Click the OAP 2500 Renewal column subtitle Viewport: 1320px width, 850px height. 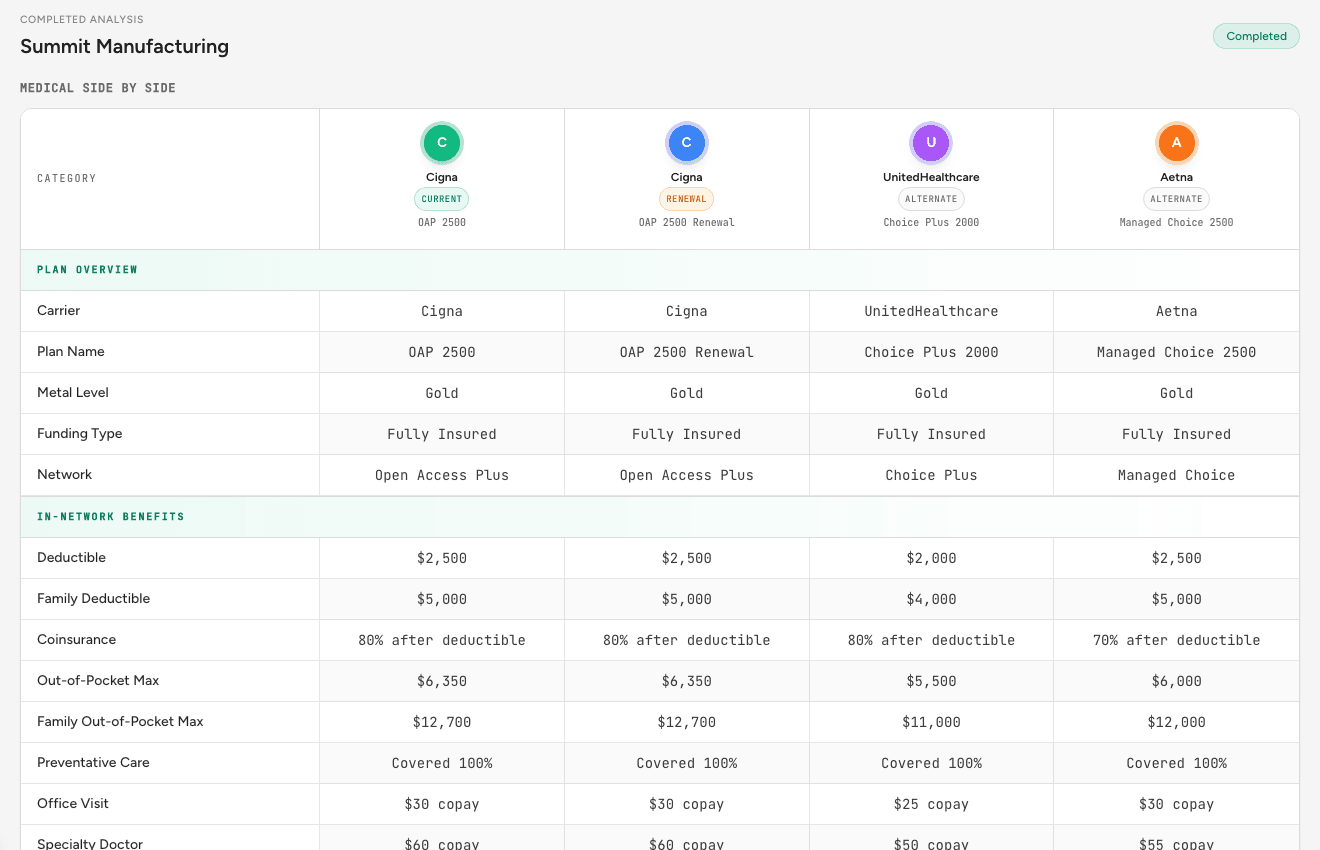coord(686,222)
